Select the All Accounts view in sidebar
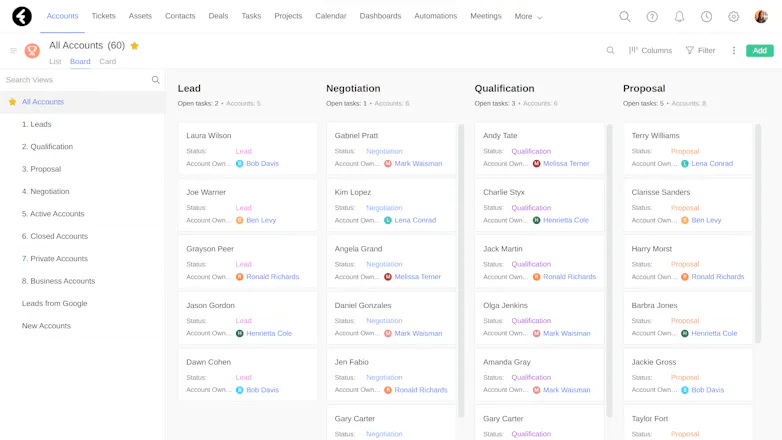 point(82,102)
